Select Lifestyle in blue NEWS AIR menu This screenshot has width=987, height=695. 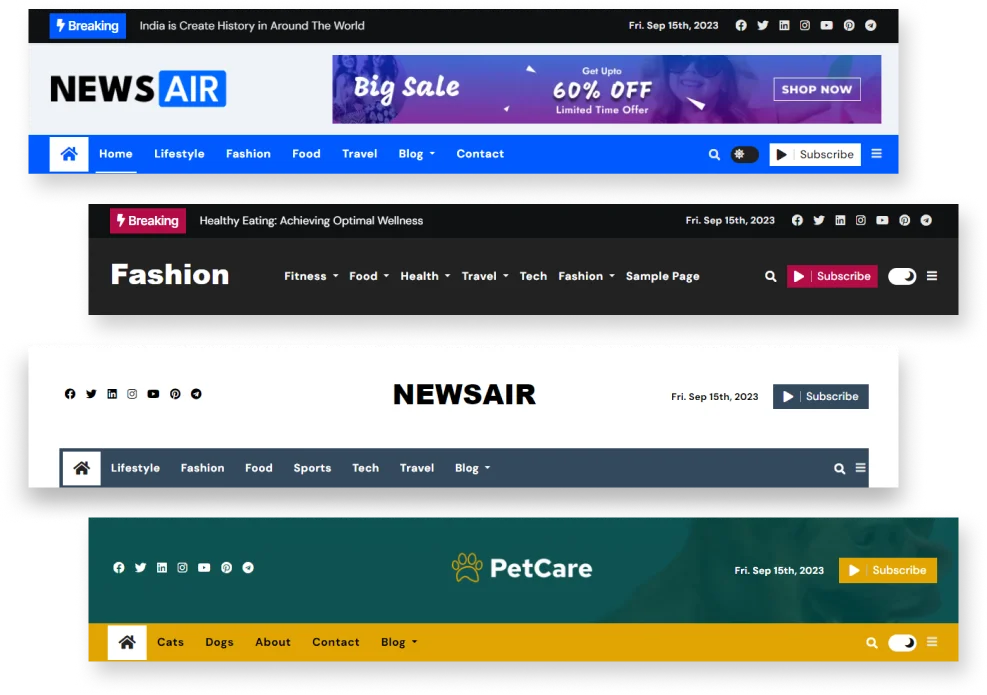click(179, 154)
